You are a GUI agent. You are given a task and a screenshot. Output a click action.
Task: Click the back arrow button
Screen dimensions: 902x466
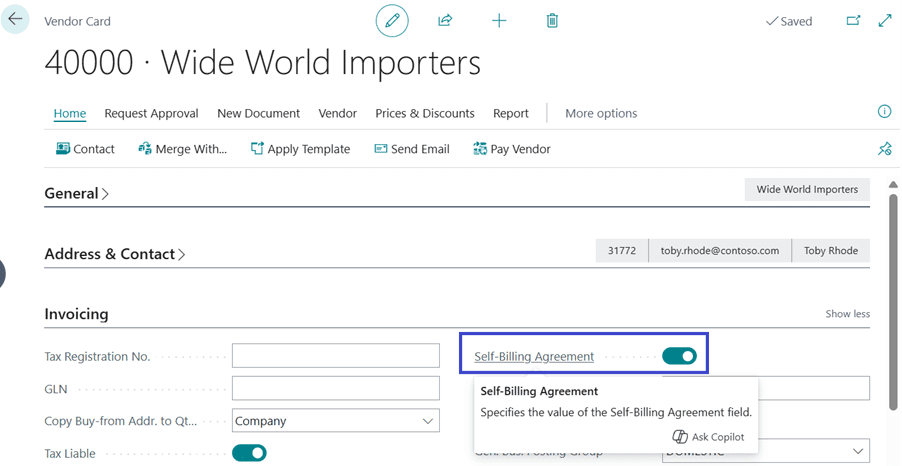[x=15, y=19]
